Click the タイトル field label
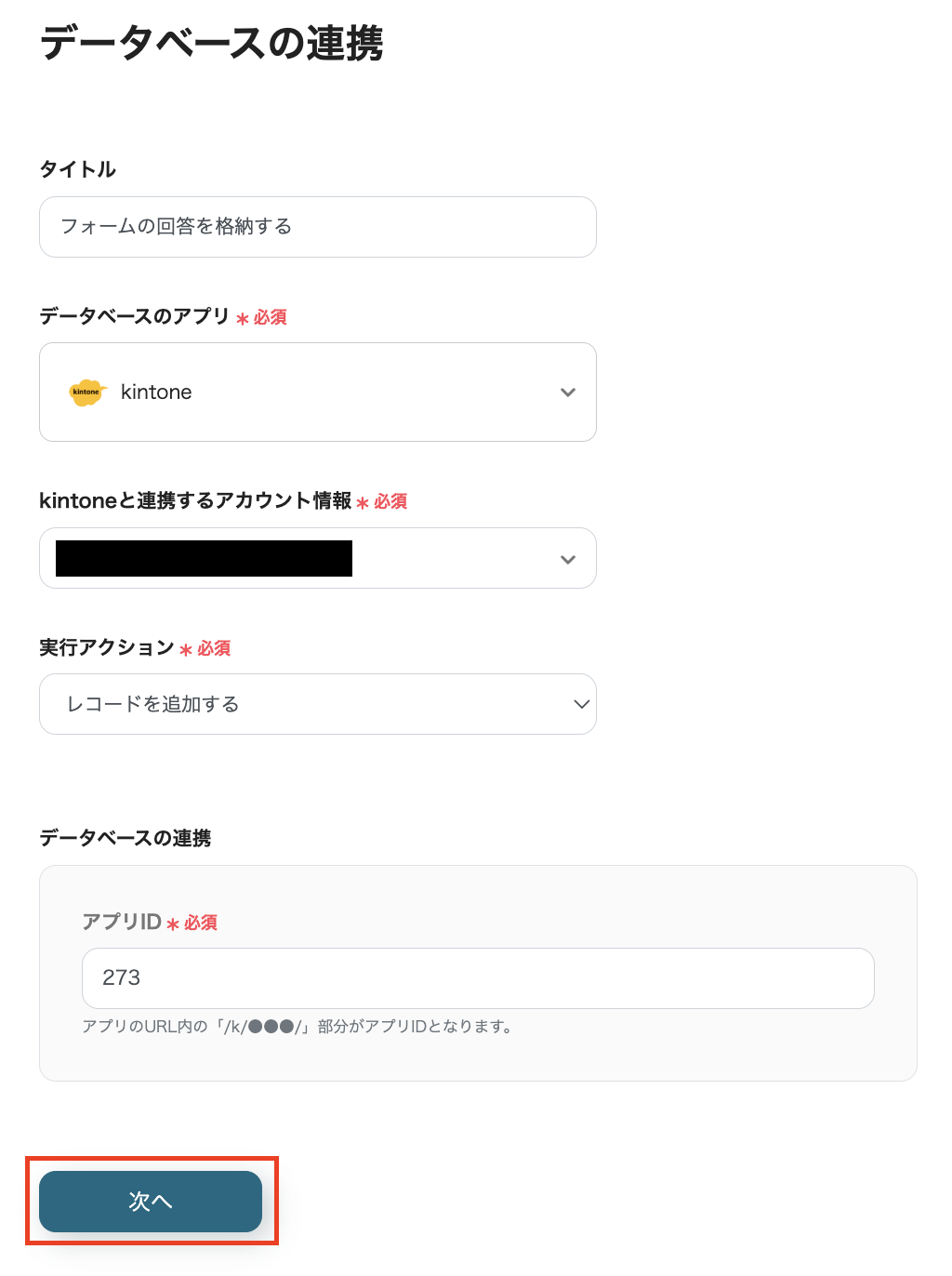 (x=78, y=169)
